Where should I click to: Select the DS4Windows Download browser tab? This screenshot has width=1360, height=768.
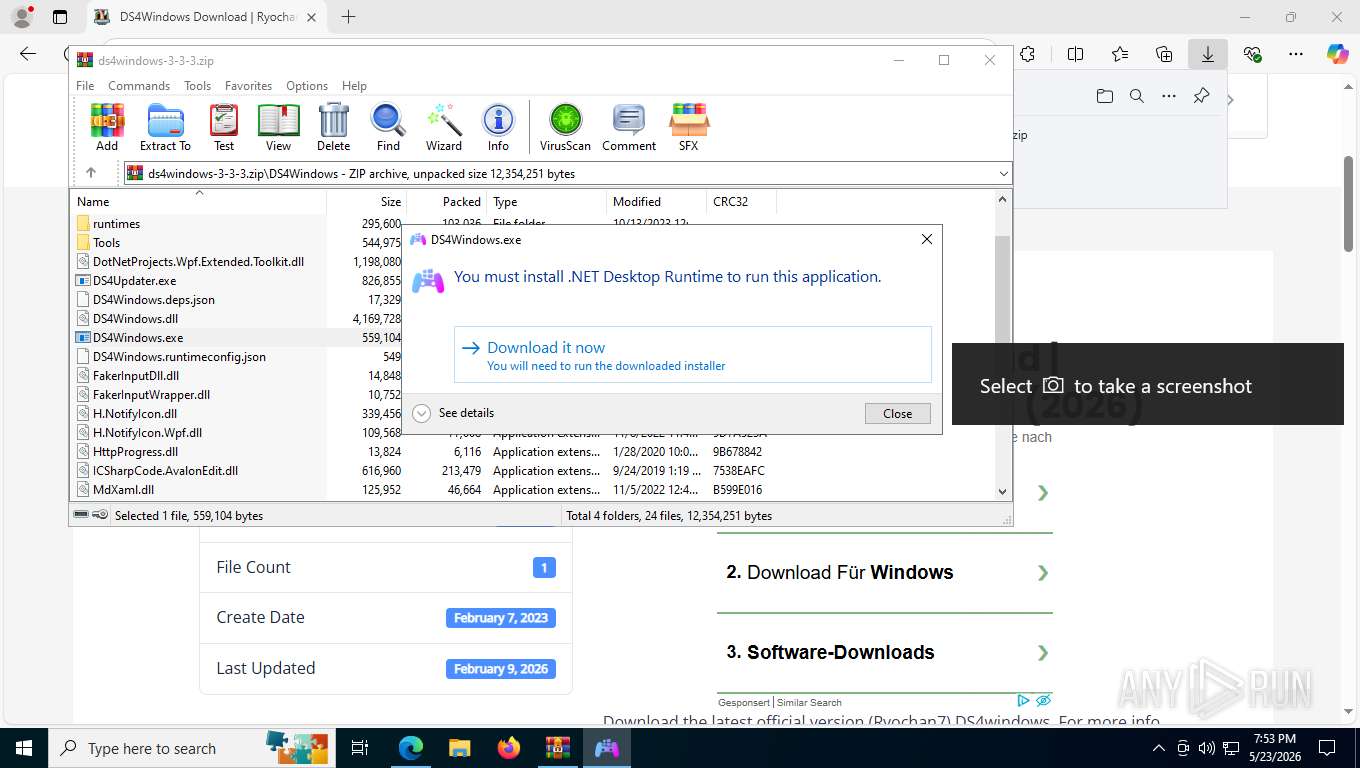tap(205, 17)
